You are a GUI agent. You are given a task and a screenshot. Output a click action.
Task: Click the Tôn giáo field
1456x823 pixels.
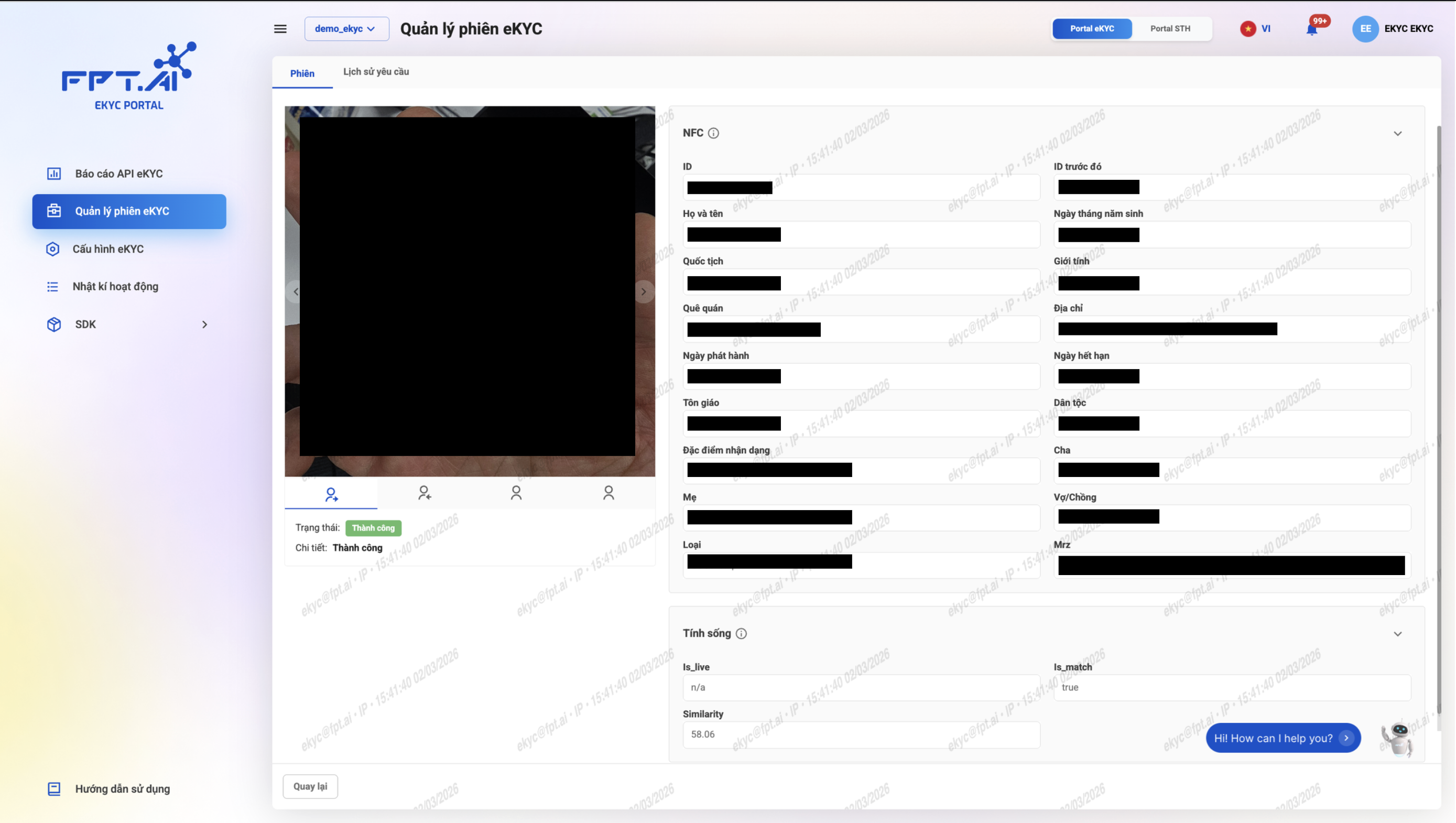pyautogui.click(x=862, y=424)
